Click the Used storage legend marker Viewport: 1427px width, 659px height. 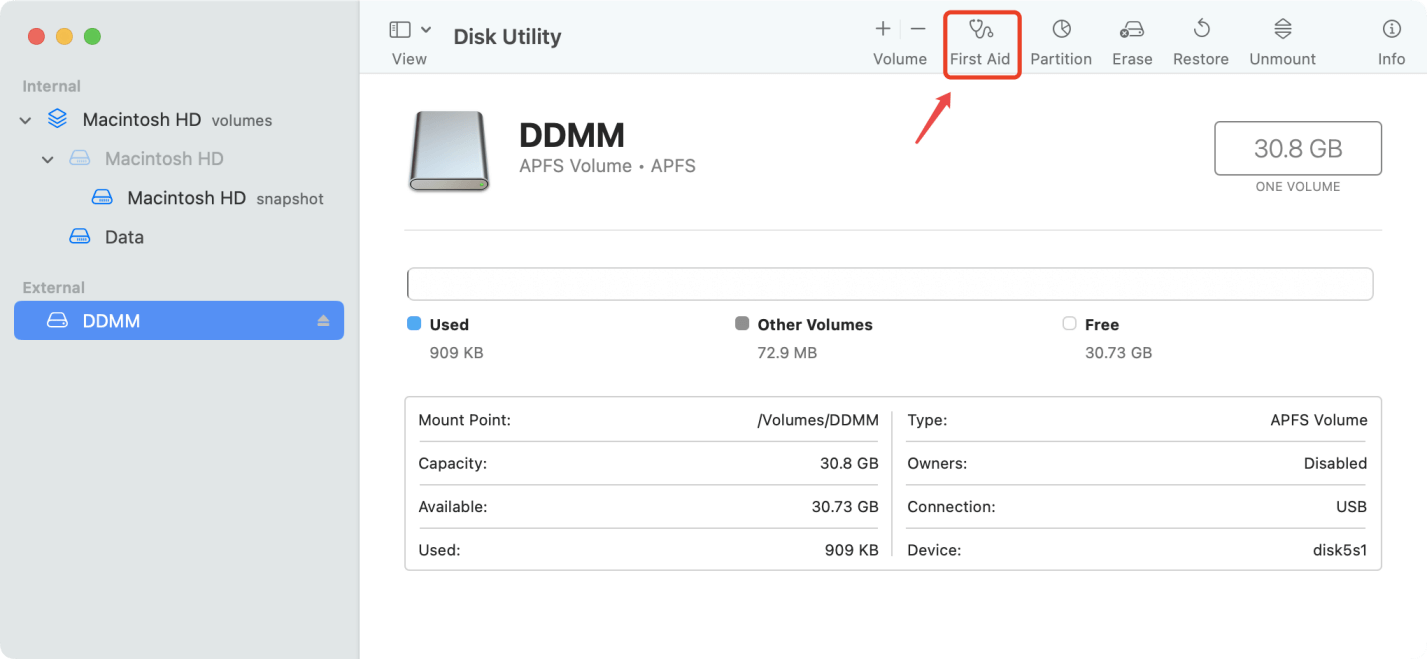[415, 323]
